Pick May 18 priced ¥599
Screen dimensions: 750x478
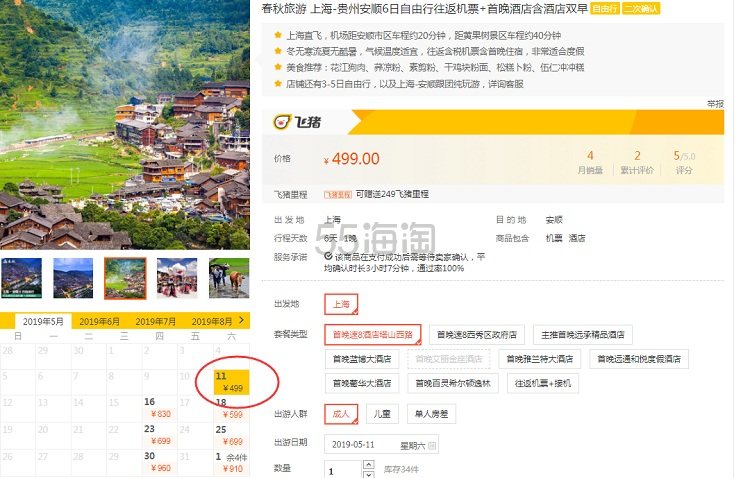tap(232, 408)
